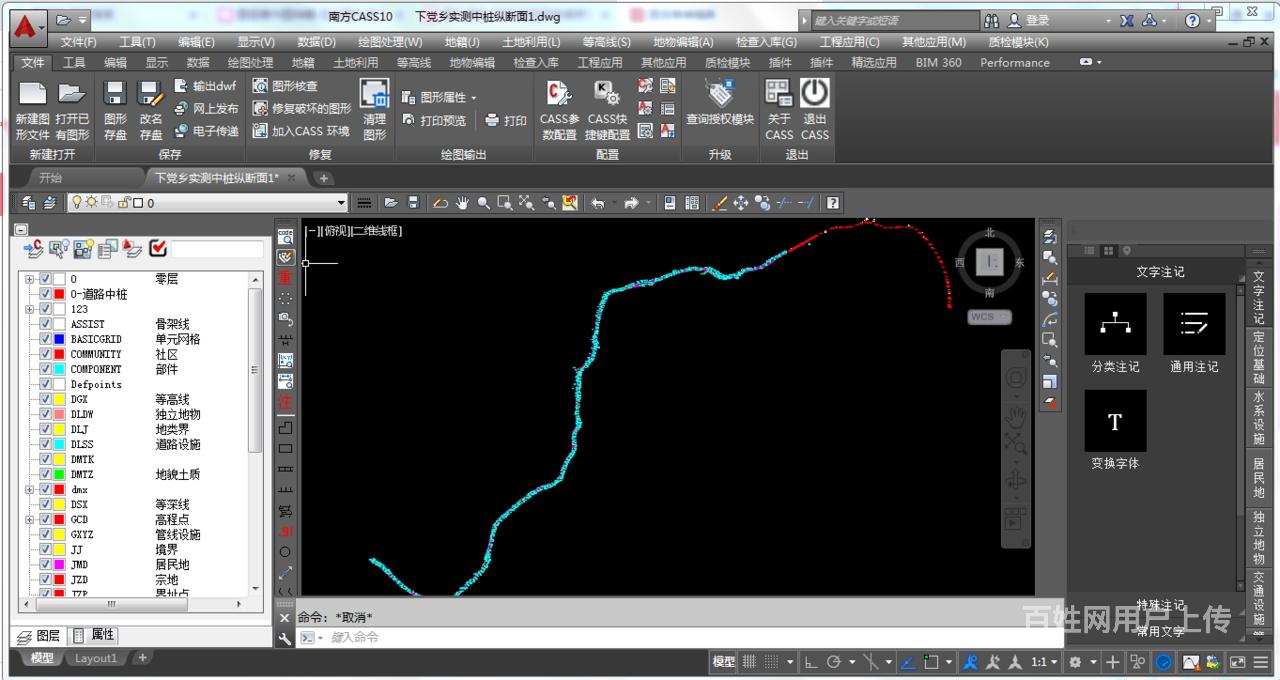Uncheck the DGX 等高线 layer checkbox

pyautogui.click(x=45, y=399)
